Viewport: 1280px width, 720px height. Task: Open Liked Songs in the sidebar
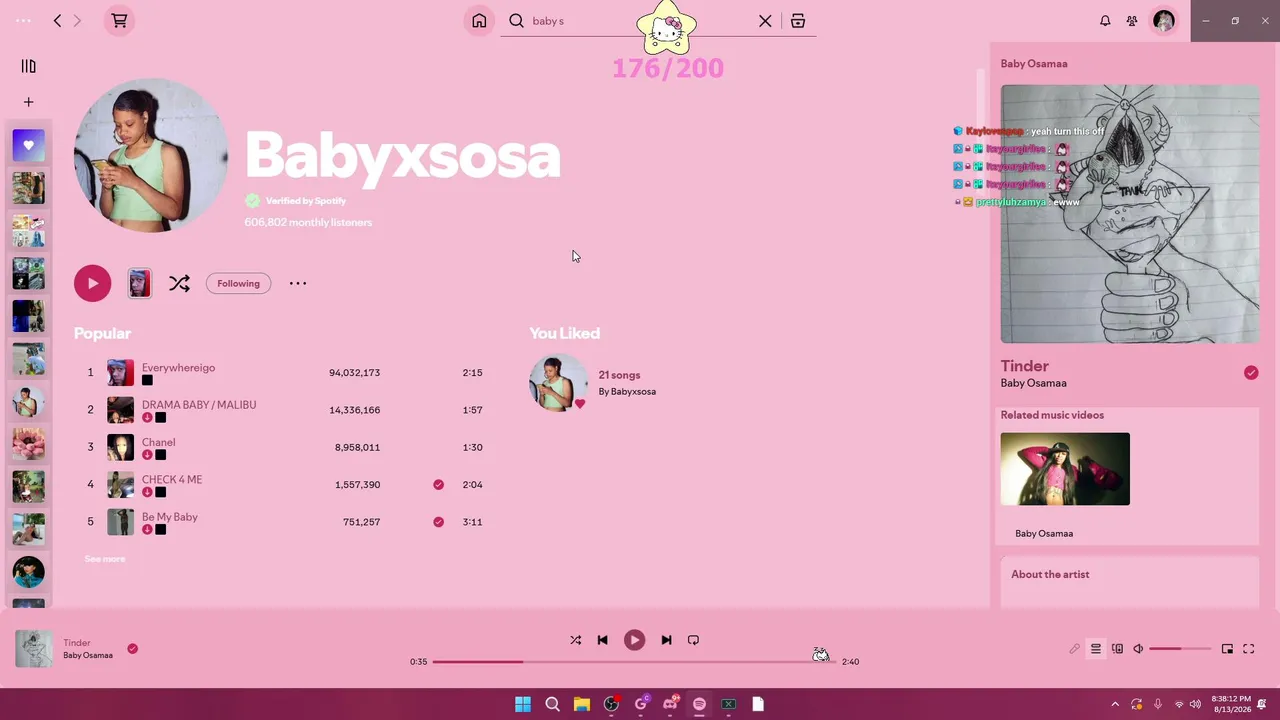tap(29, 146)
